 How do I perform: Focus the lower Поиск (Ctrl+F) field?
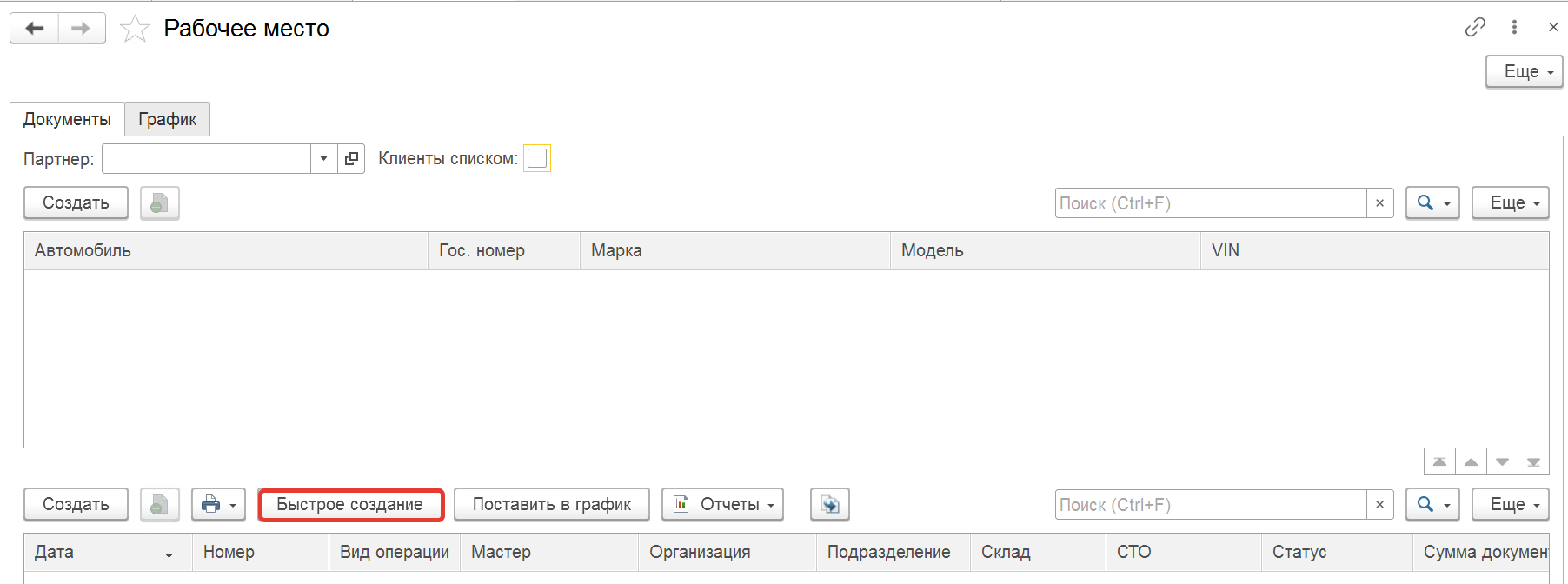[x=1211, y=504]
